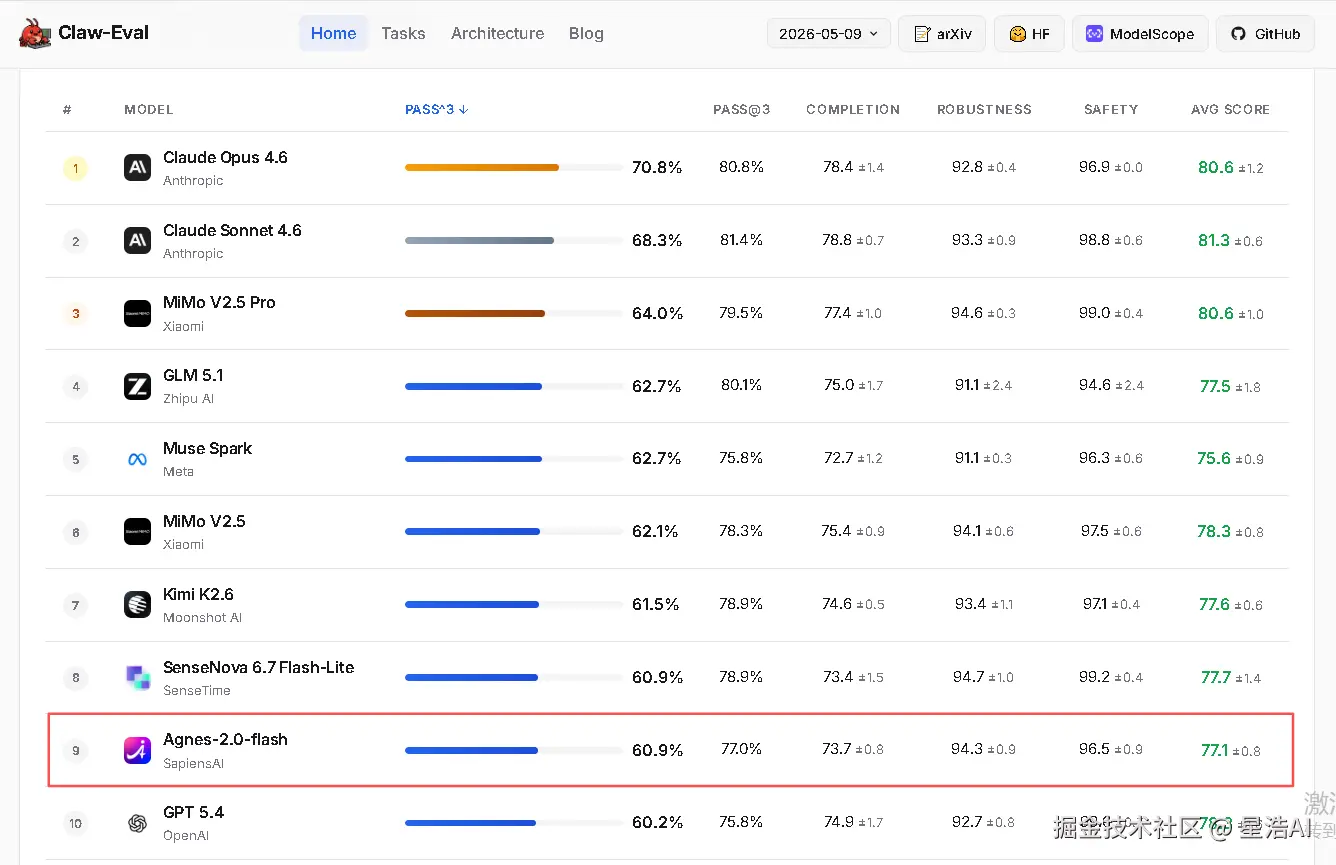Click the Kimi K2.6 model name

click(x=198, y=594)
